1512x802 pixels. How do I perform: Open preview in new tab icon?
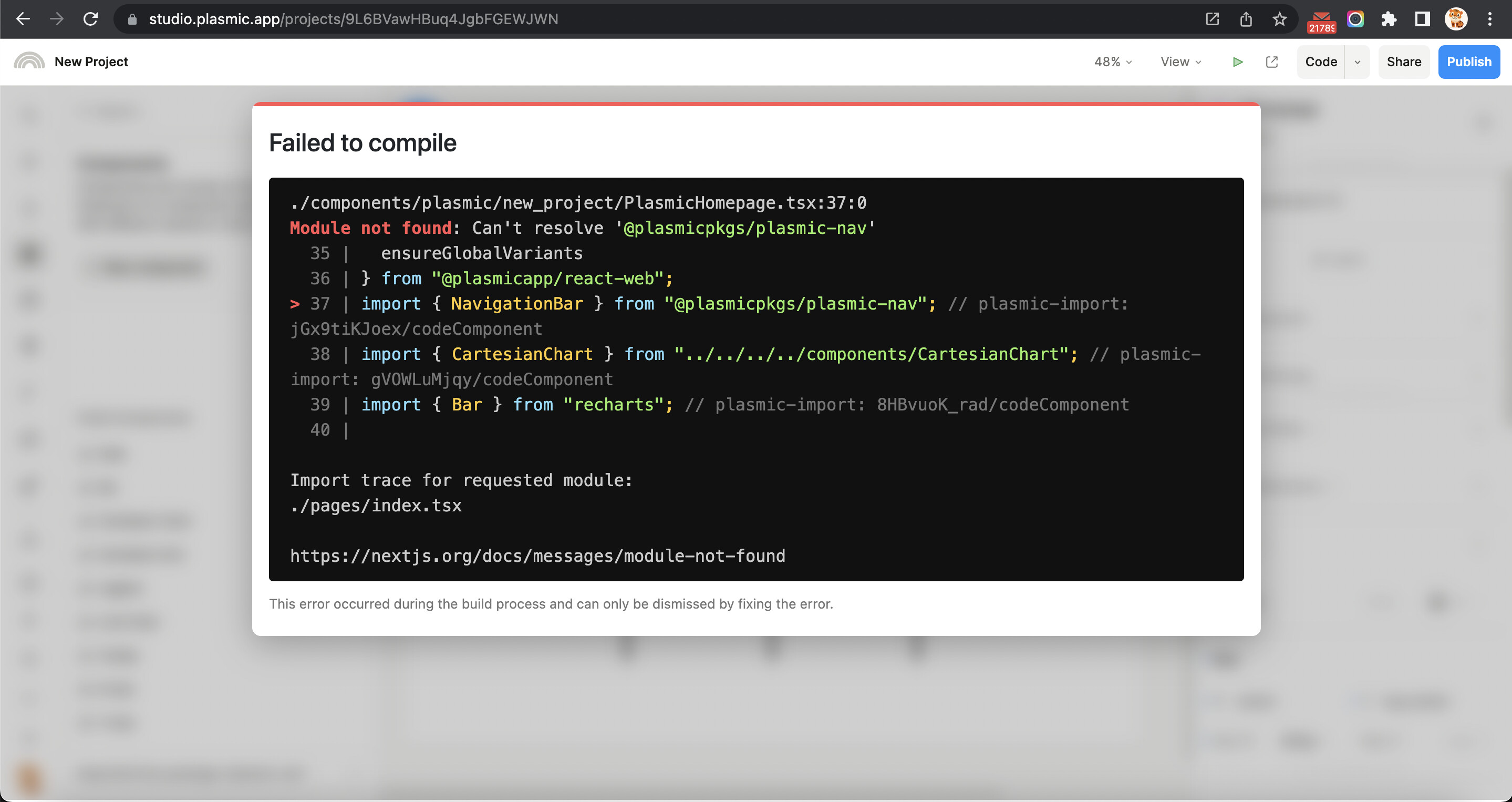[1271, 61]
